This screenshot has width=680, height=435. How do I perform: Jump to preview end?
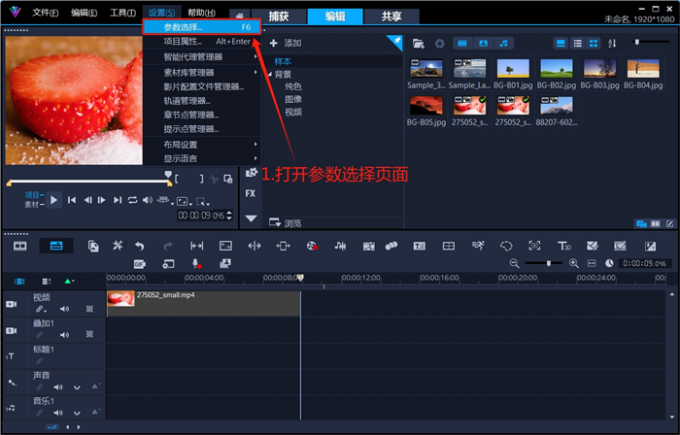tap(118, 200)
